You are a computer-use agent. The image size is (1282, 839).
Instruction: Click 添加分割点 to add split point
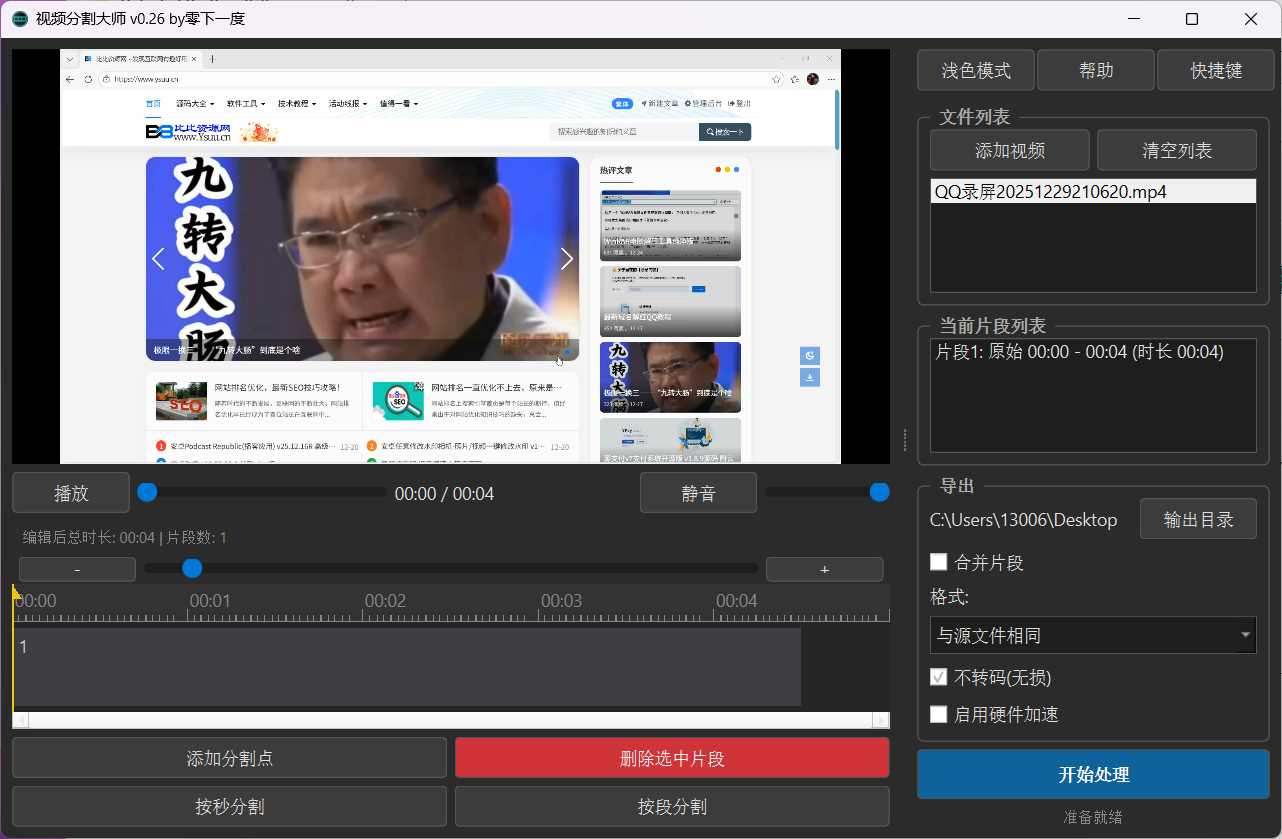click(229, 758)
